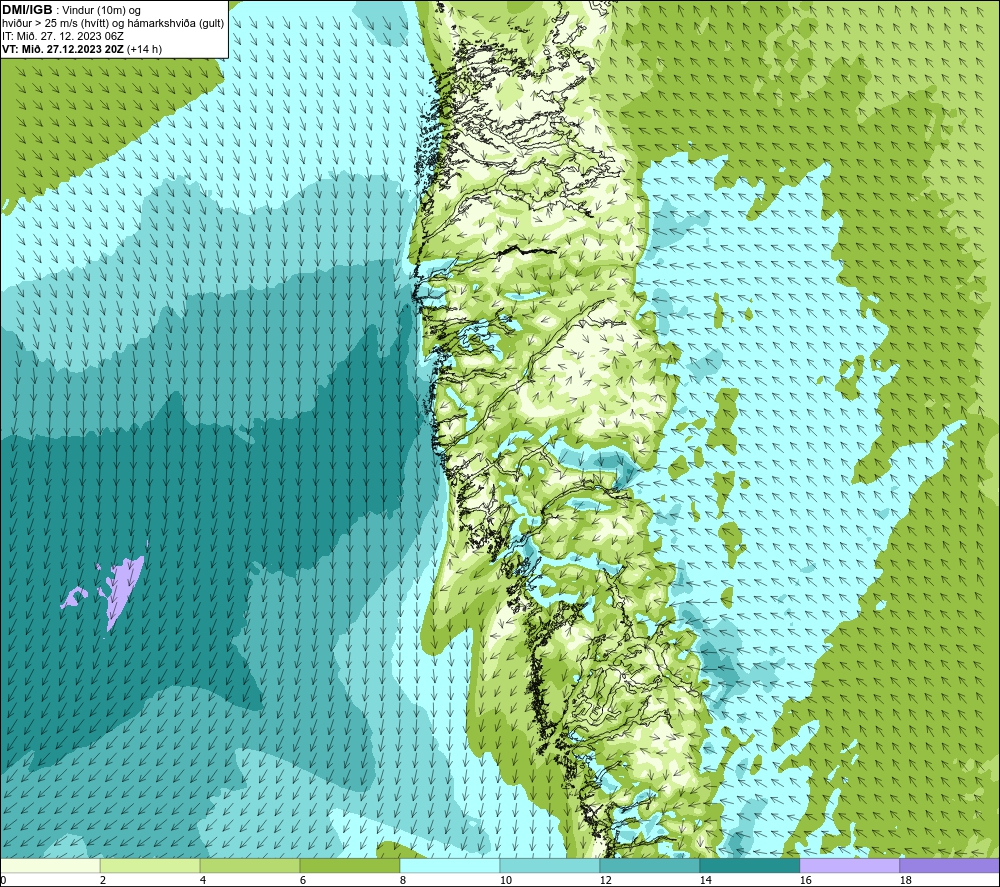1000x887 pixels.
Task: Click the DMI/IGB title text
Action: (27, 10)
